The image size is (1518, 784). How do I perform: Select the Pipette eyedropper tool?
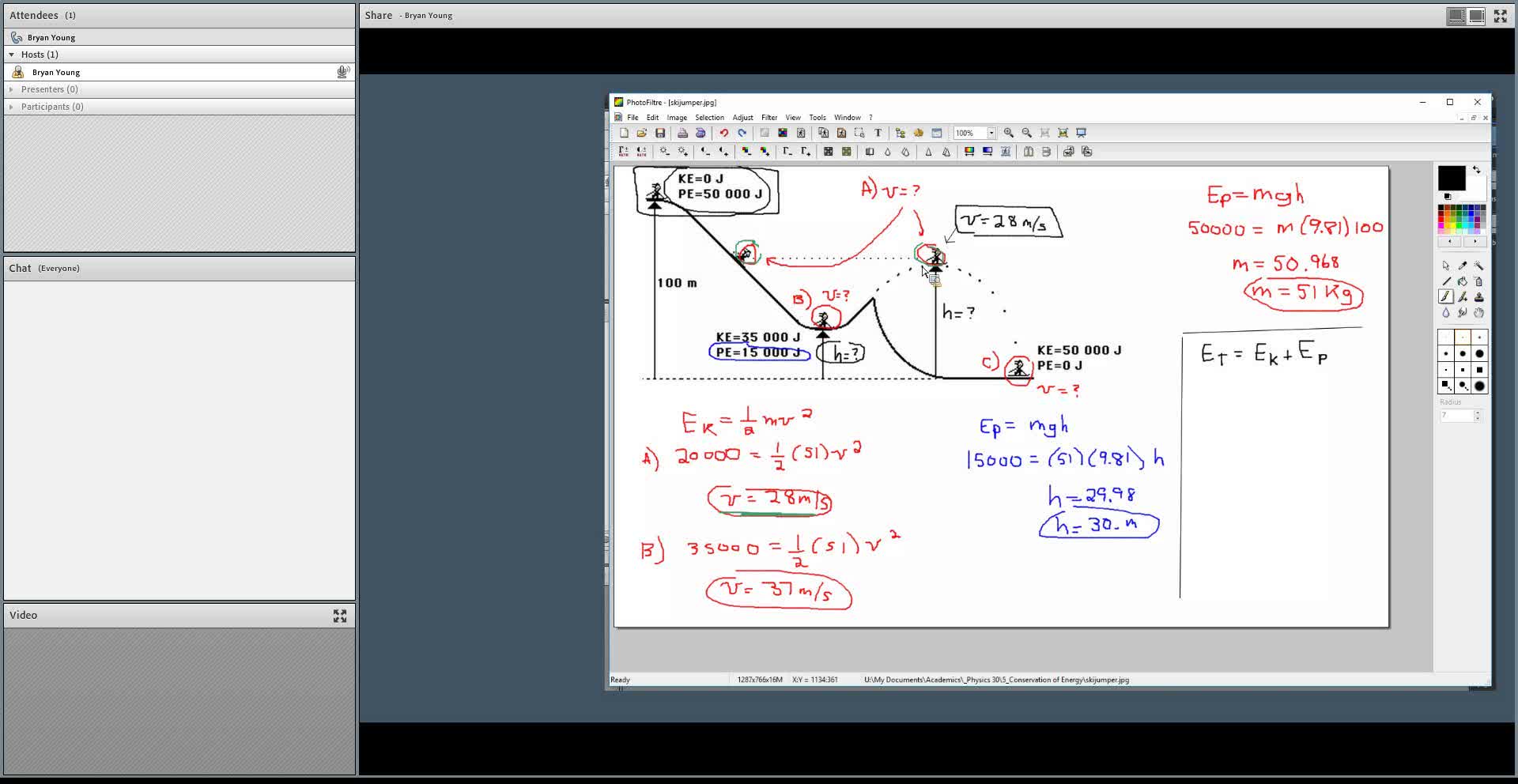[1463, 266]
